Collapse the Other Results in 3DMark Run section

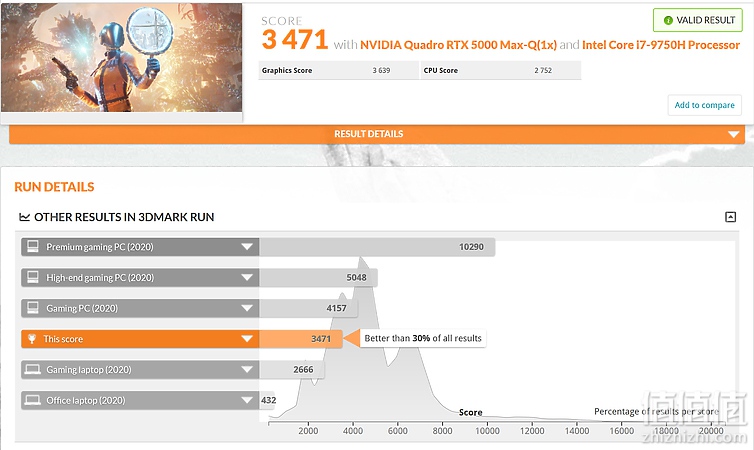point(730,217)
